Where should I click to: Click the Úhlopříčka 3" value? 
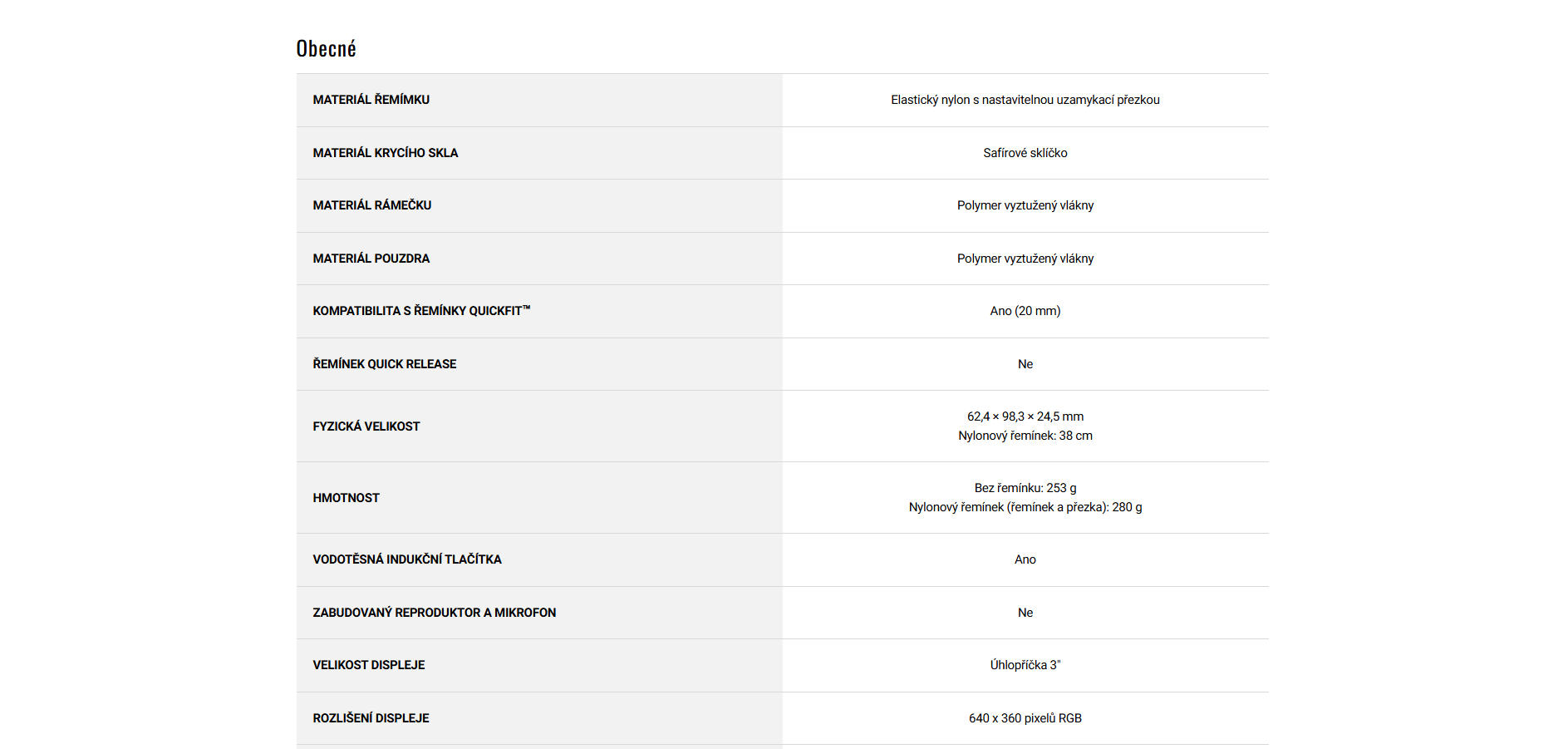coord(1025,665)
